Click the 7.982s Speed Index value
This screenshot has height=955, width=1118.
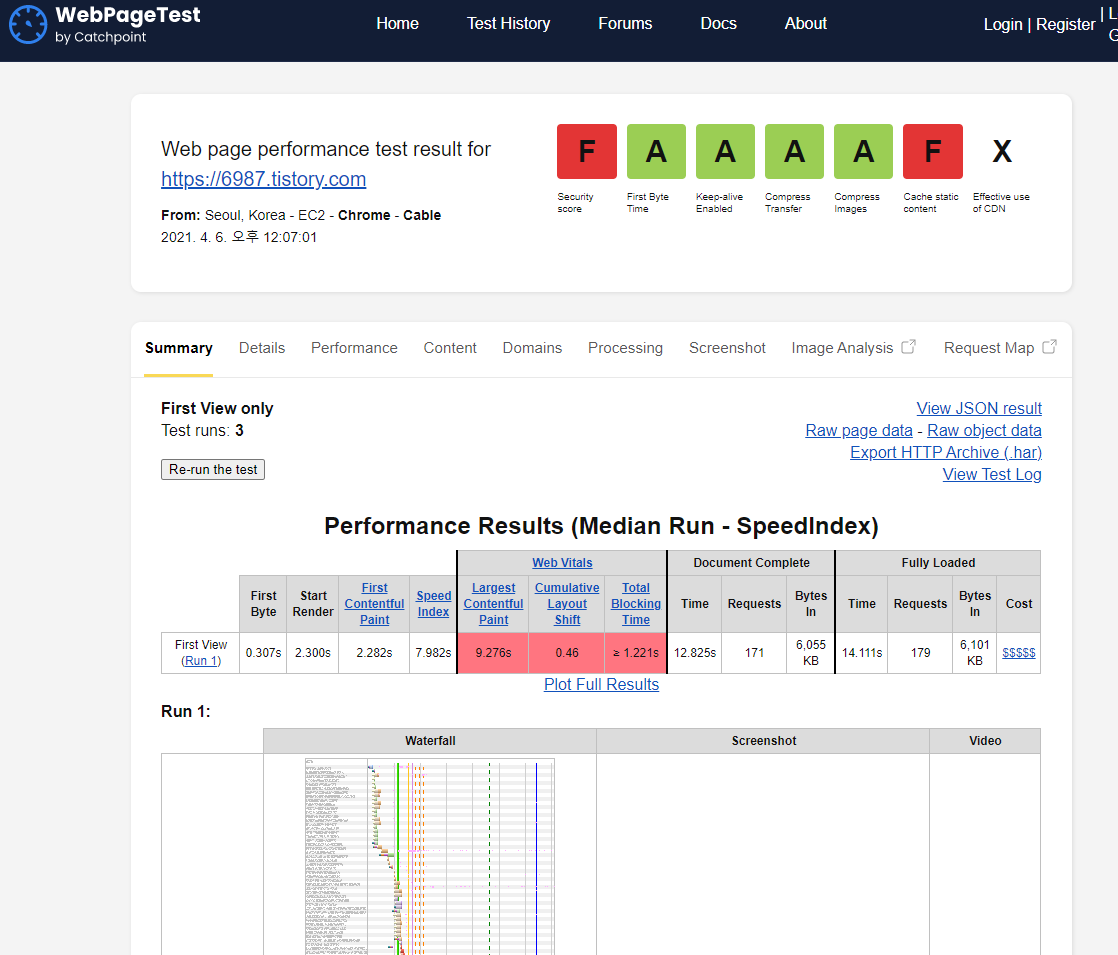tap(434, 653)
